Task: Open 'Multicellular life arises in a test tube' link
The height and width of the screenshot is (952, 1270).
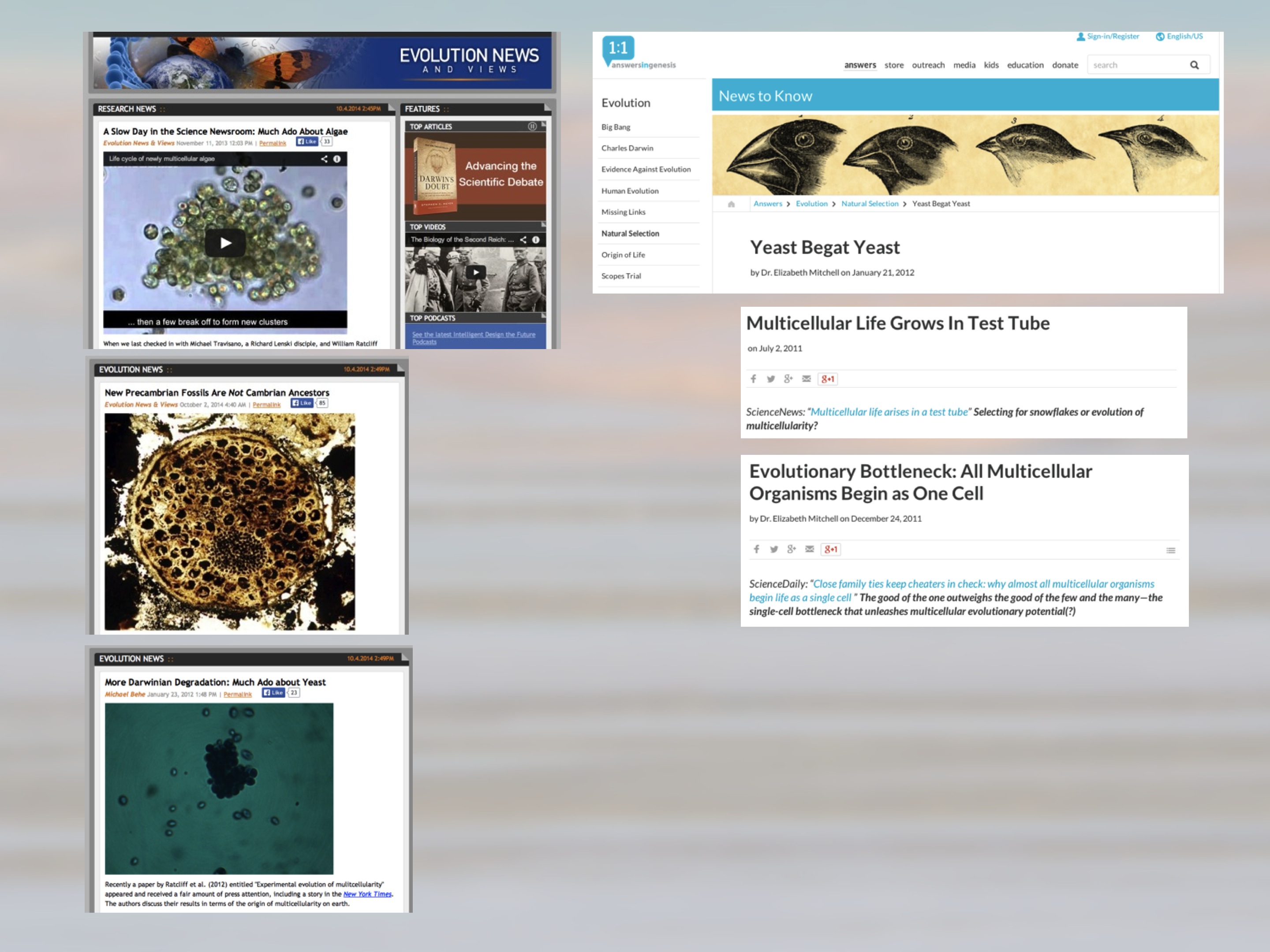Action: click(x=889, y=412)
